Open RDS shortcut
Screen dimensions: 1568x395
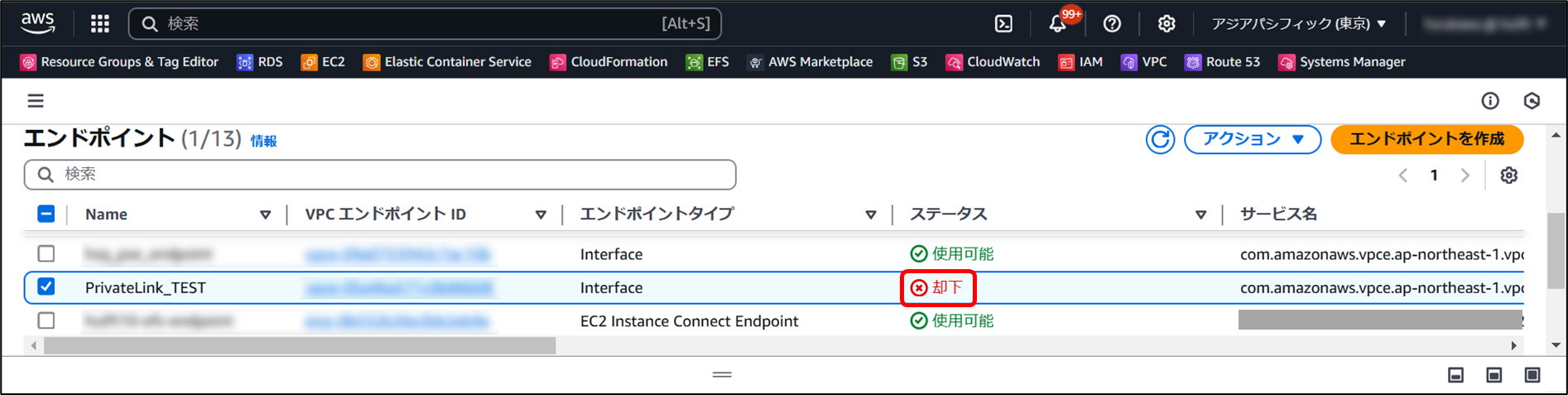coord(260,62)
